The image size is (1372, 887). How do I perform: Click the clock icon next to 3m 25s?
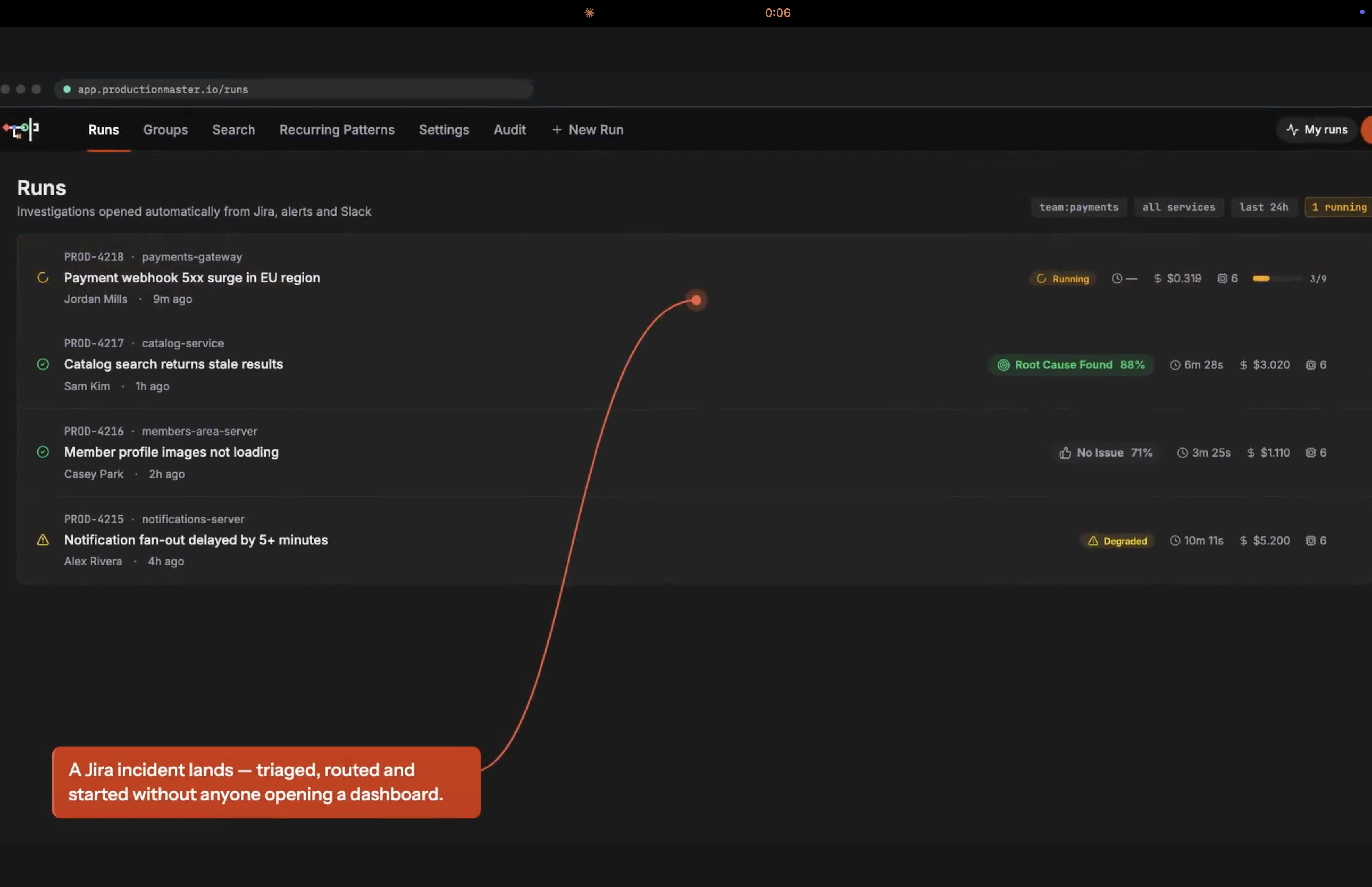coord(1182,453)
